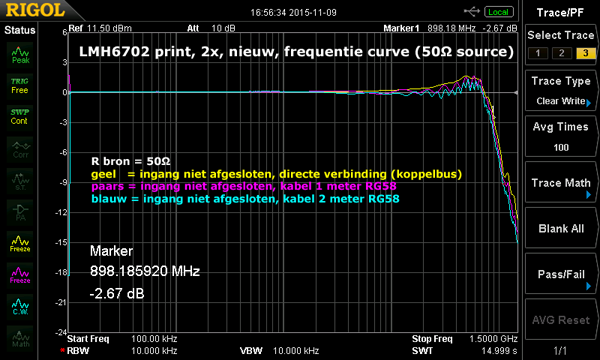Click the cyan C.W. trace icon
Viewport: 600px width, 360px height.
pos(20,306)
